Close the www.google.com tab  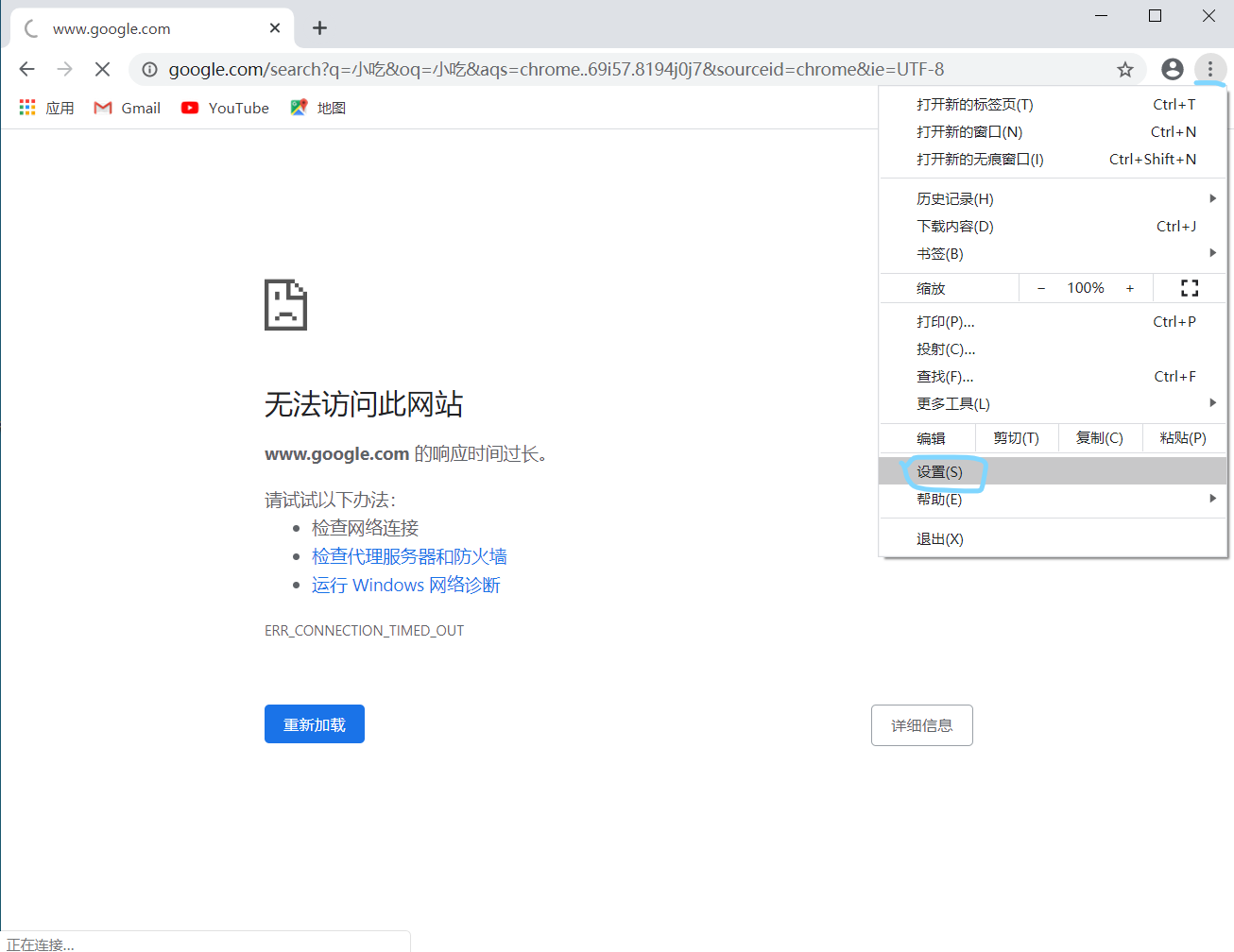[x=275, y=28]
